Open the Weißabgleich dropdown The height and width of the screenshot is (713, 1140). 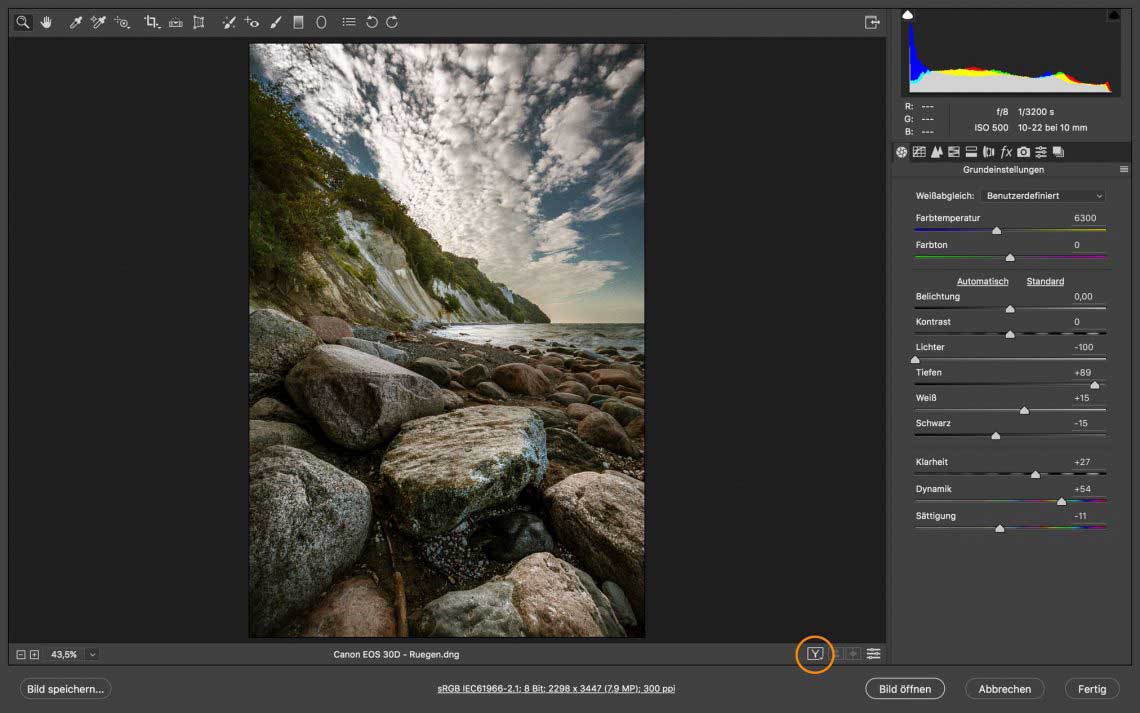(x=1043, y=196)
